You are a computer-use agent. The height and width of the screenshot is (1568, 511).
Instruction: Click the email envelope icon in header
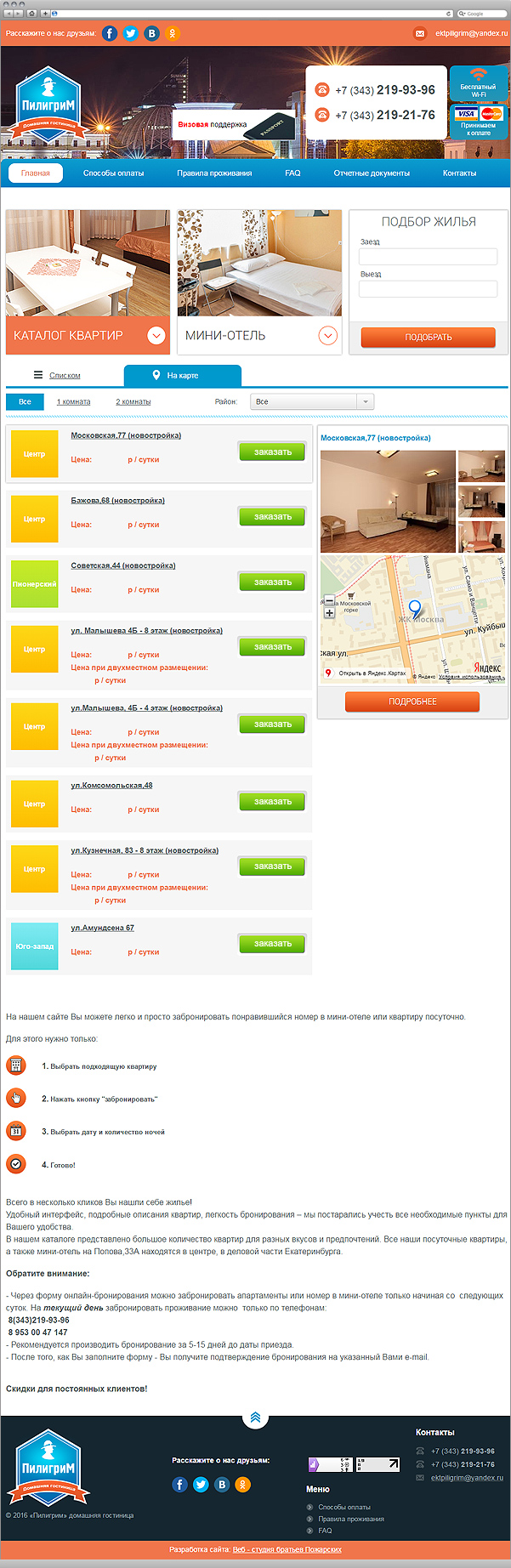[x=419, y=33]
